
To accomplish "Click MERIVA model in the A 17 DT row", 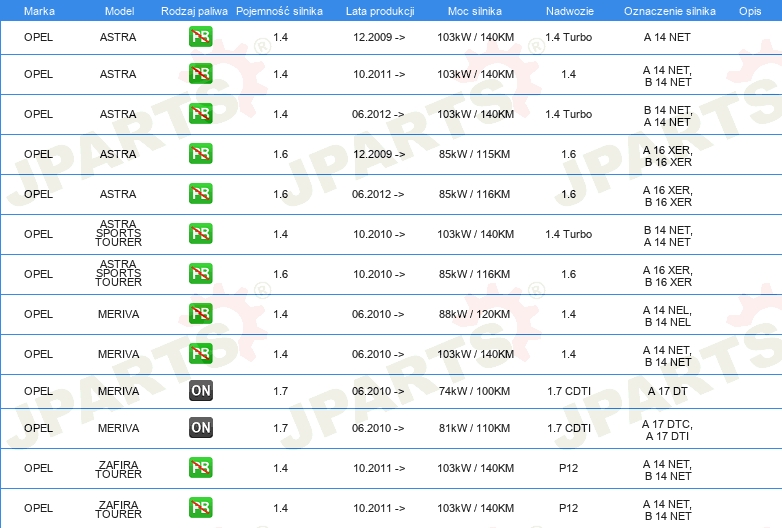I will (118, 391).
